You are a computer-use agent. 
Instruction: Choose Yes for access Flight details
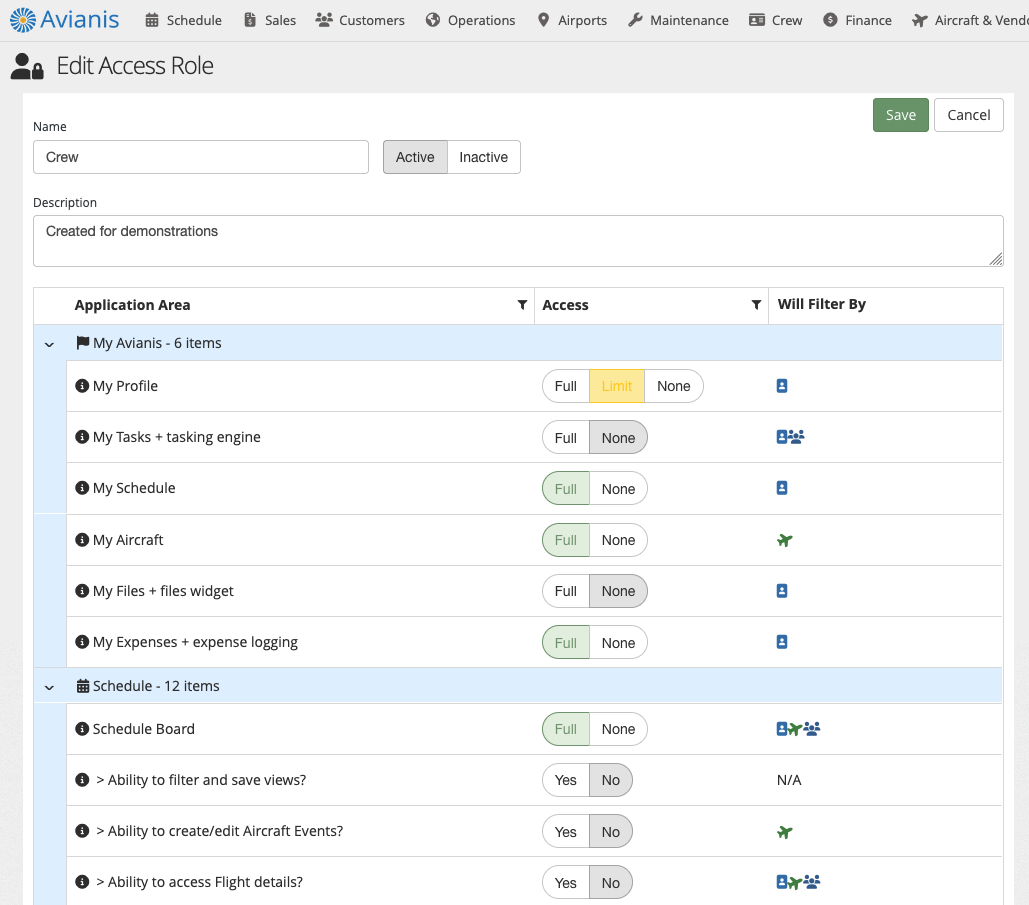(566, 883)
